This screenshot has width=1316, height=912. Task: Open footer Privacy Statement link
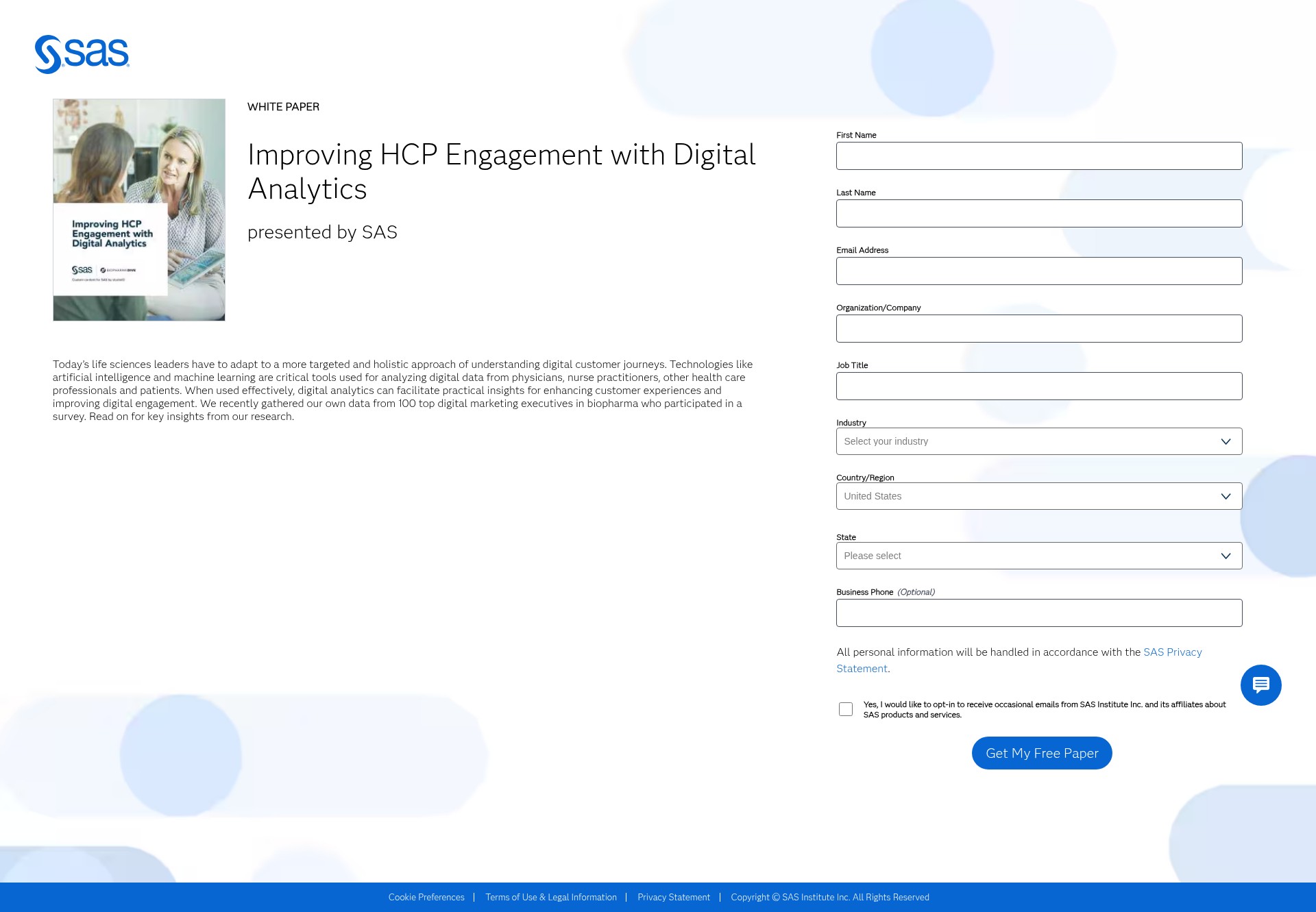coord(674,898)
